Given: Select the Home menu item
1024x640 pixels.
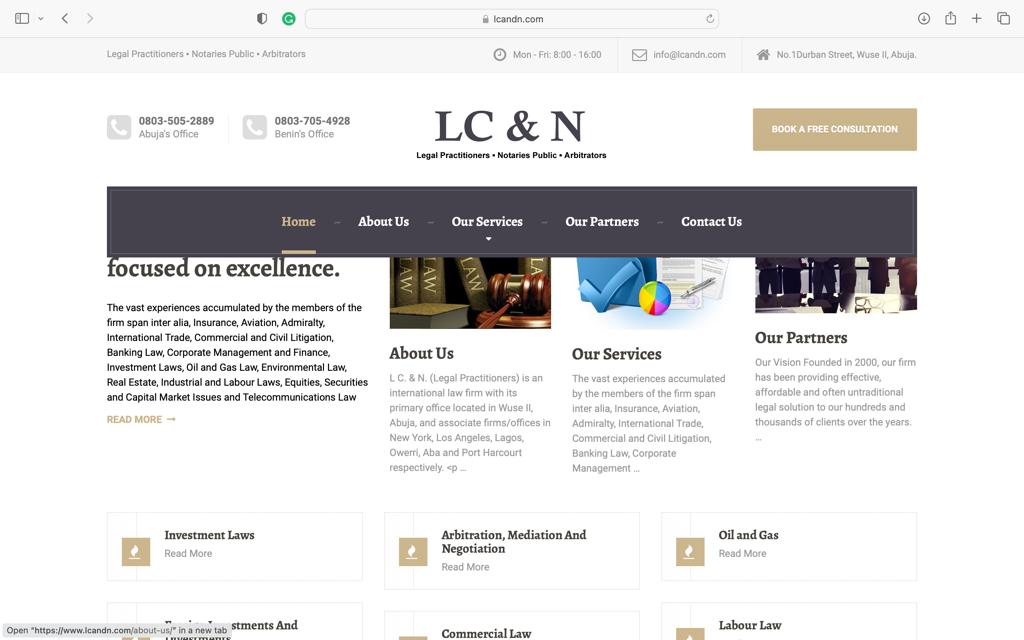Looking at the screenshot, I should click(x=298, y=222).
